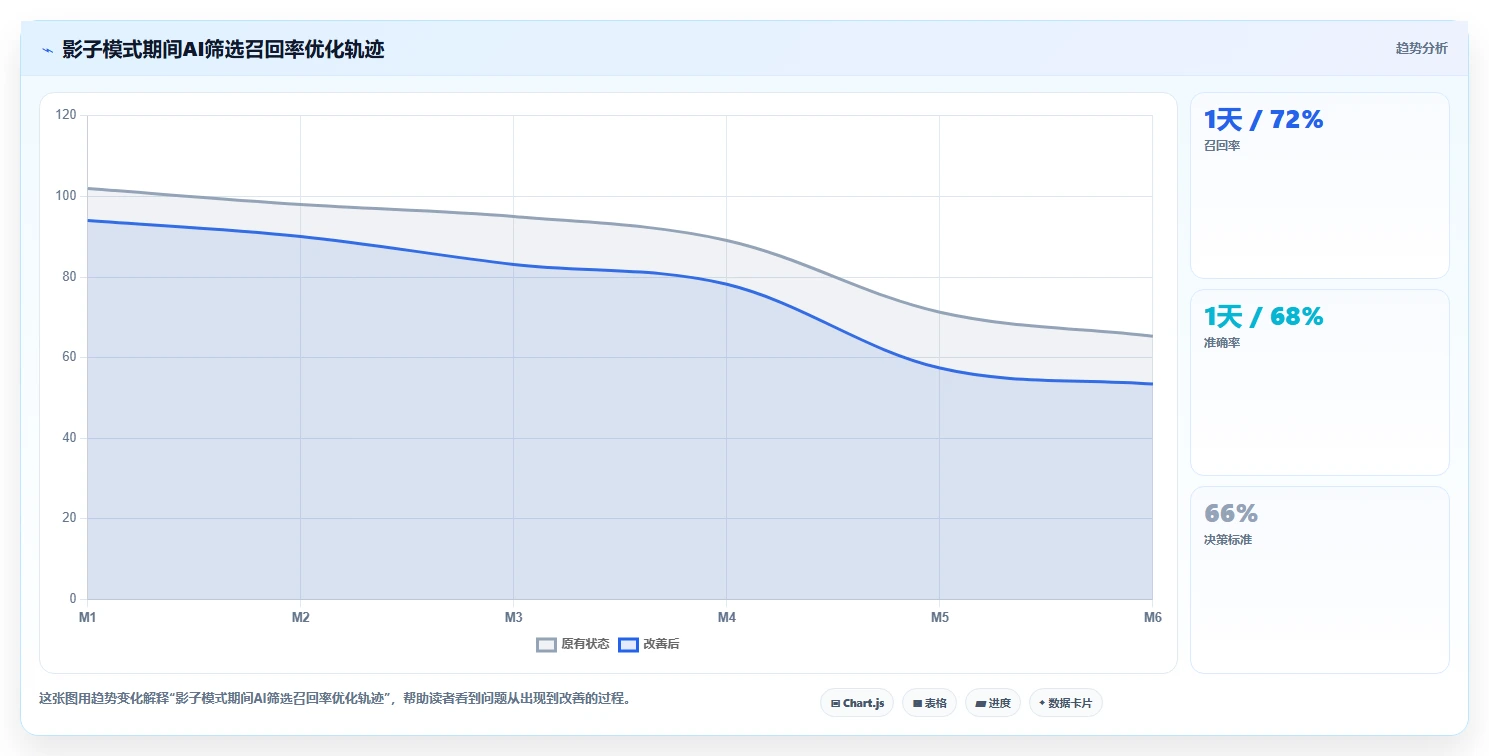Toggle the 改善后 legend series

tap(649, 644)
